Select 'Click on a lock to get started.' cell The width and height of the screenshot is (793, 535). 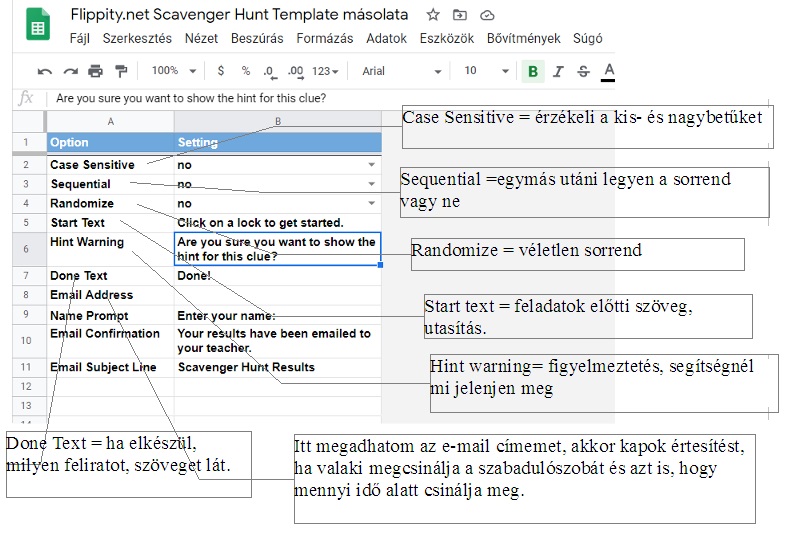coord(278,222)
